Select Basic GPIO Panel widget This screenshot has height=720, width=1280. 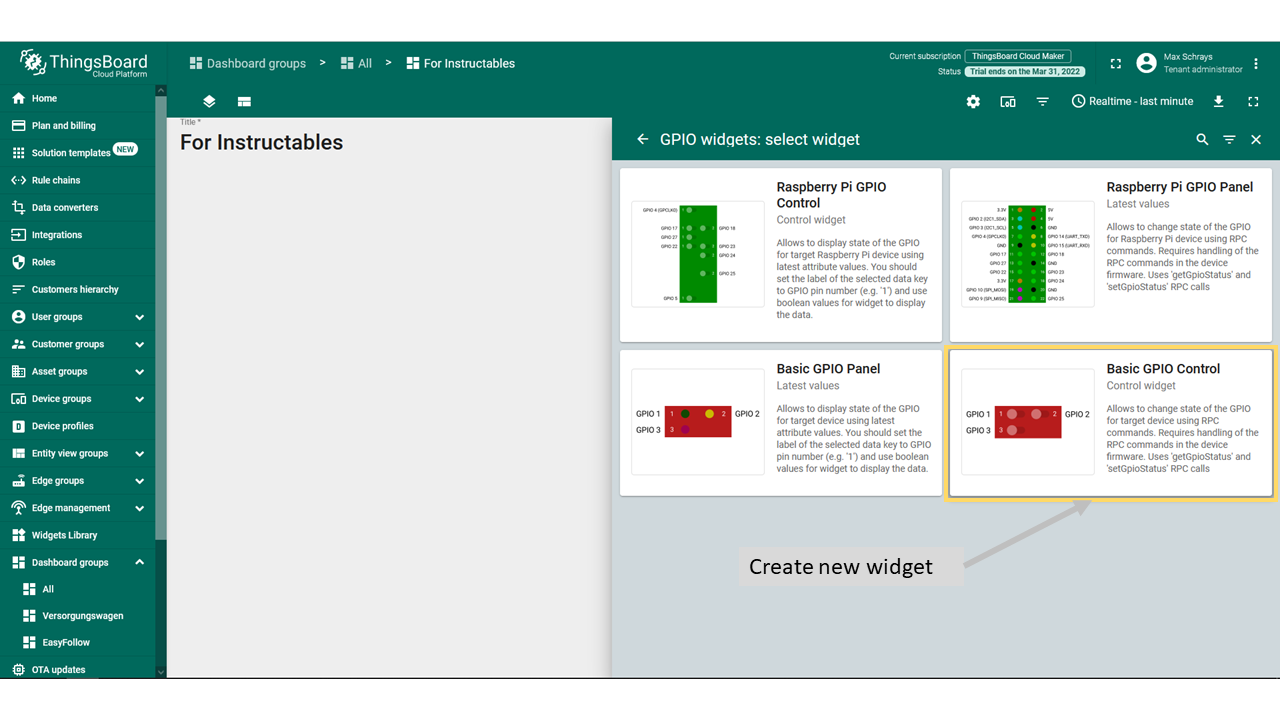coord(781,422)
